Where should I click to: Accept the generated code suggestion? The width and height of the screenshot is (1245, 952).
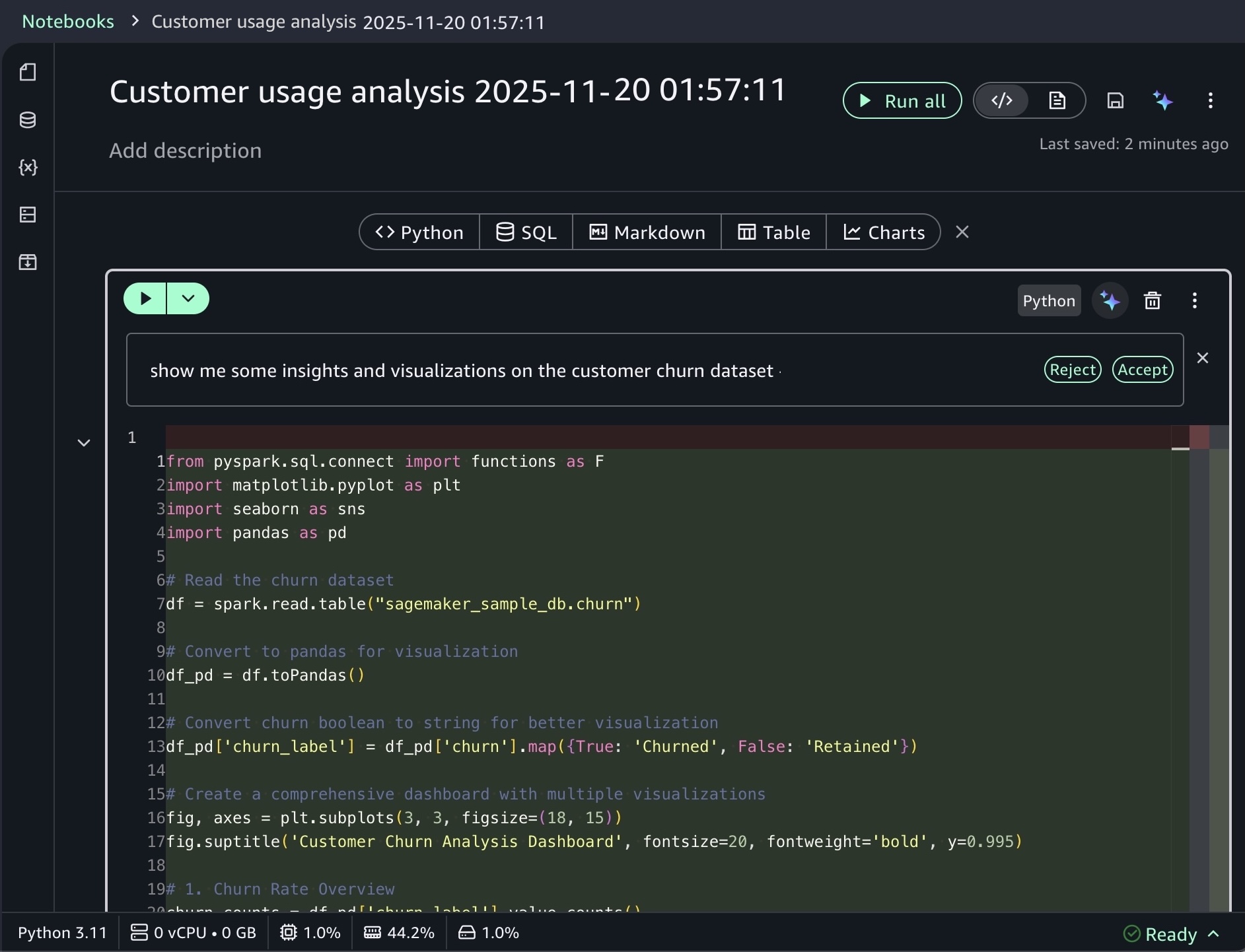1142,370
